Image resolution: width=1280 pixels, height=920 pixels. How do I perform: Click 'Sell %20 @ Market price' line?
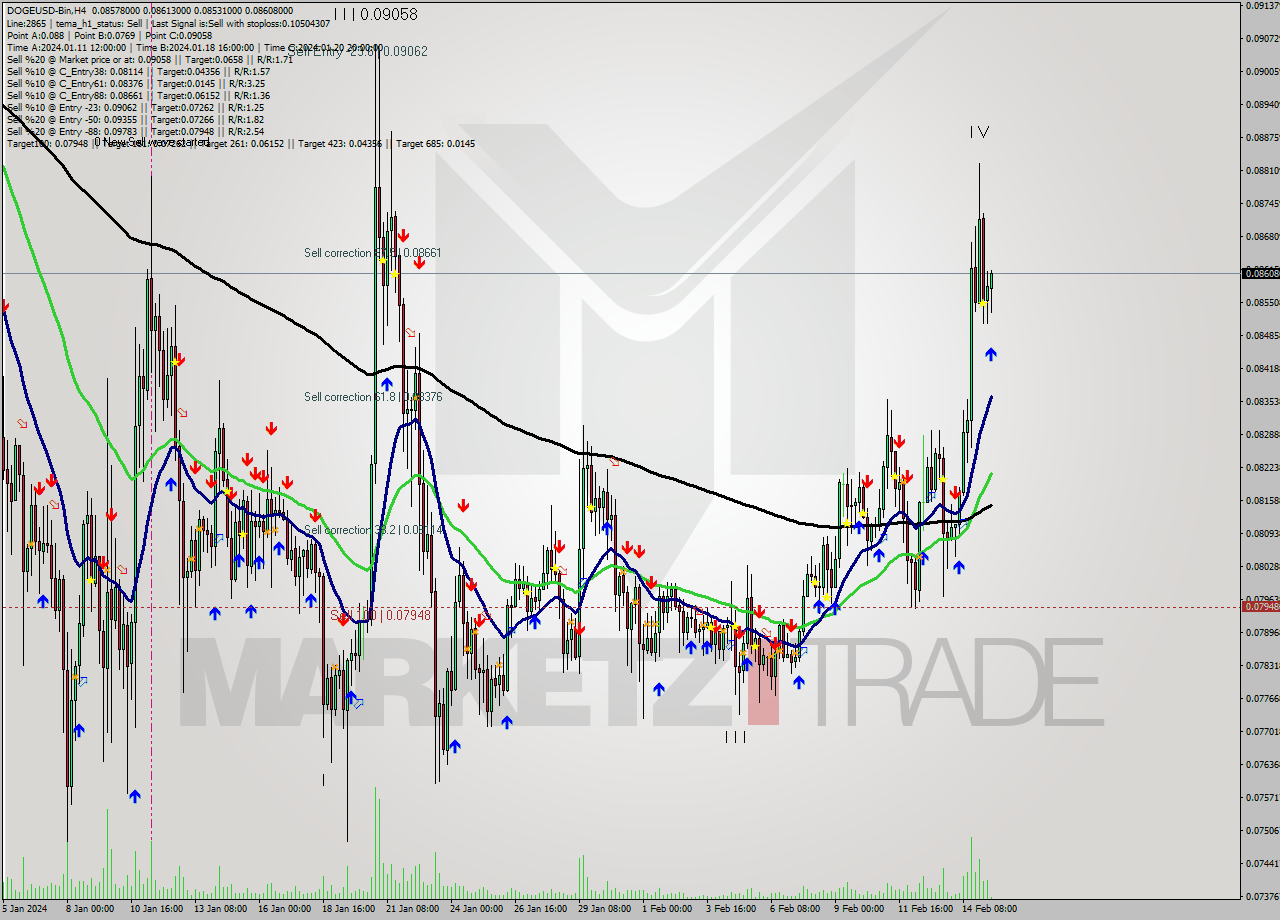pyautogui.click(x=149, y=59)
